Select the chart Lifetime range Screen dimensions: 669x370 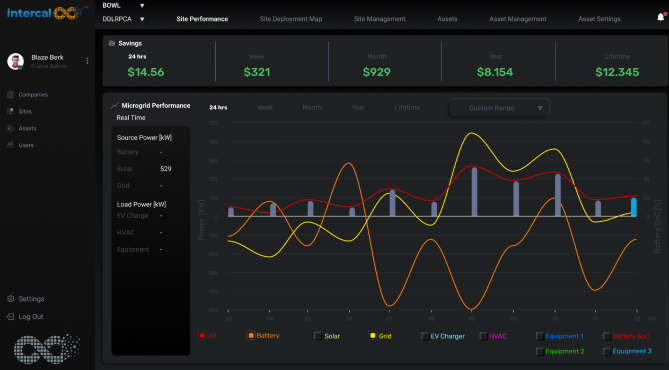[407, 108]
